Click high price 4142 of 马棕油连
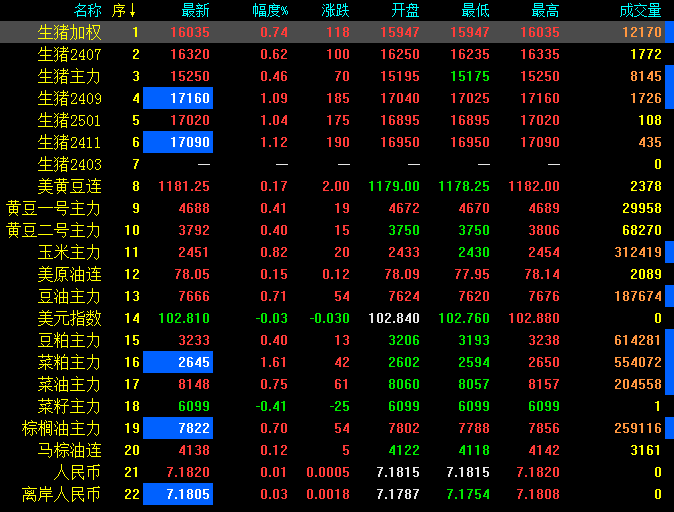The height and width of the screenshot is (512, 674). (x=544, y=450)
